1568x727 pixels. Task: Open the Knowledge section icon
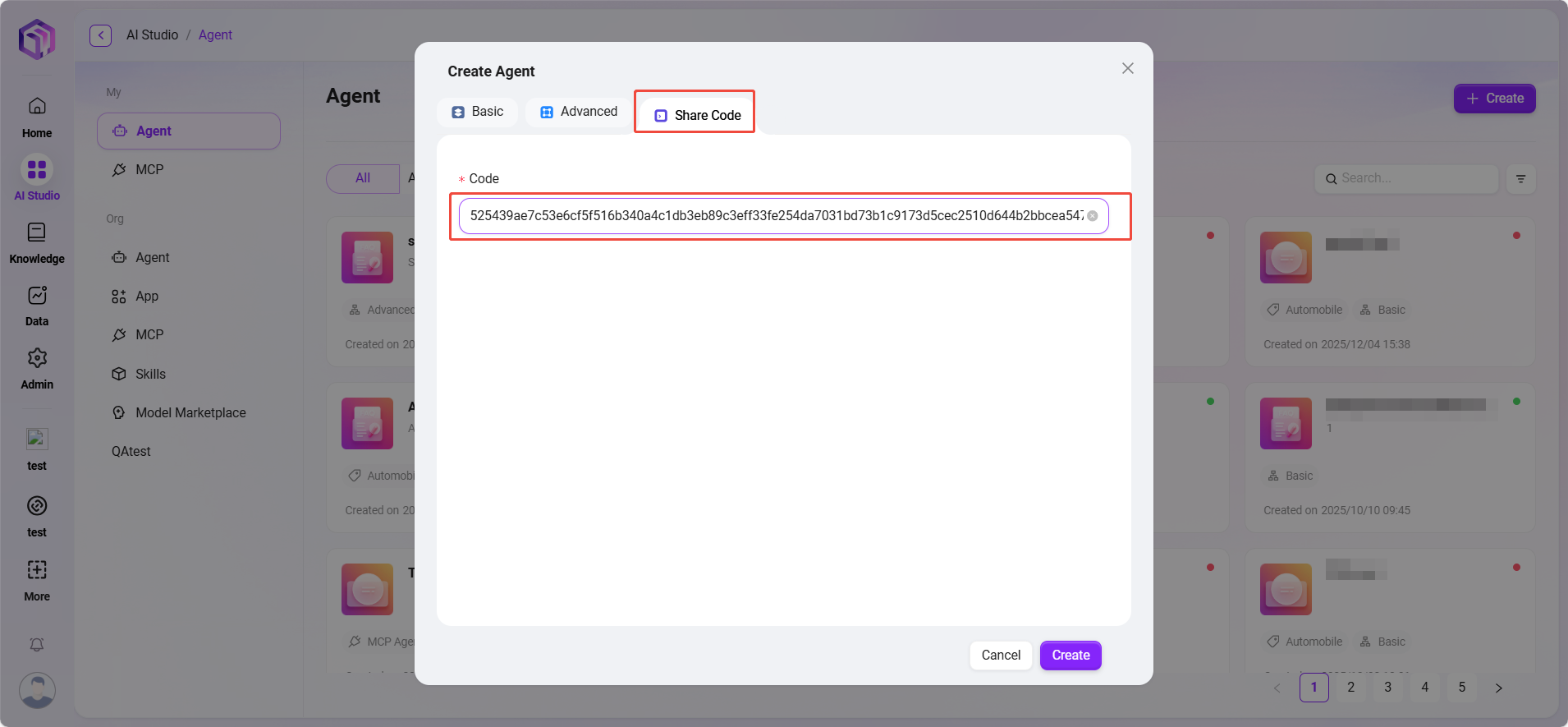(x=37, y=232)
